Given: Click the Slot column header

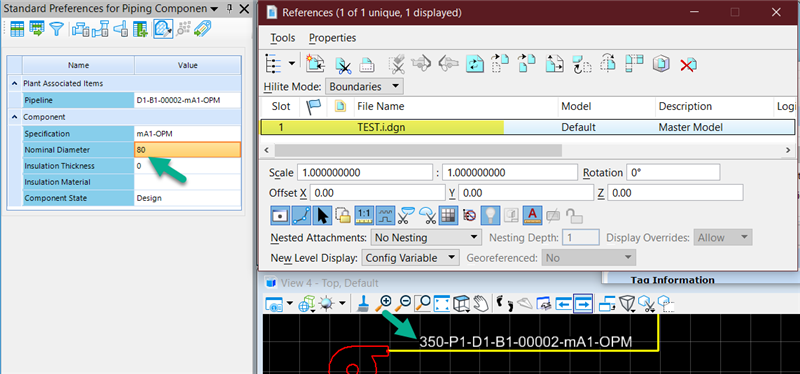Looking at the screenshot, I should coord(281,107).
